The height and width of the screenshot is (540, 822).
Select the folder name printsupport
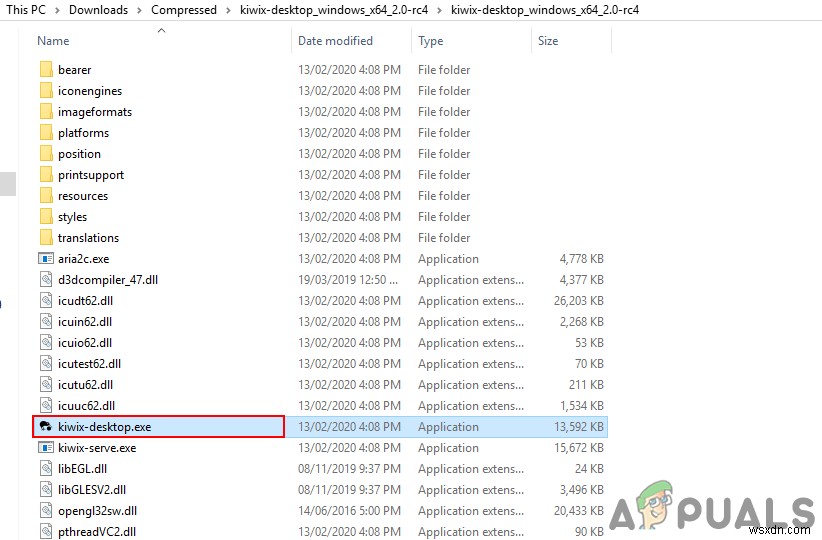(x=91, y=175)
